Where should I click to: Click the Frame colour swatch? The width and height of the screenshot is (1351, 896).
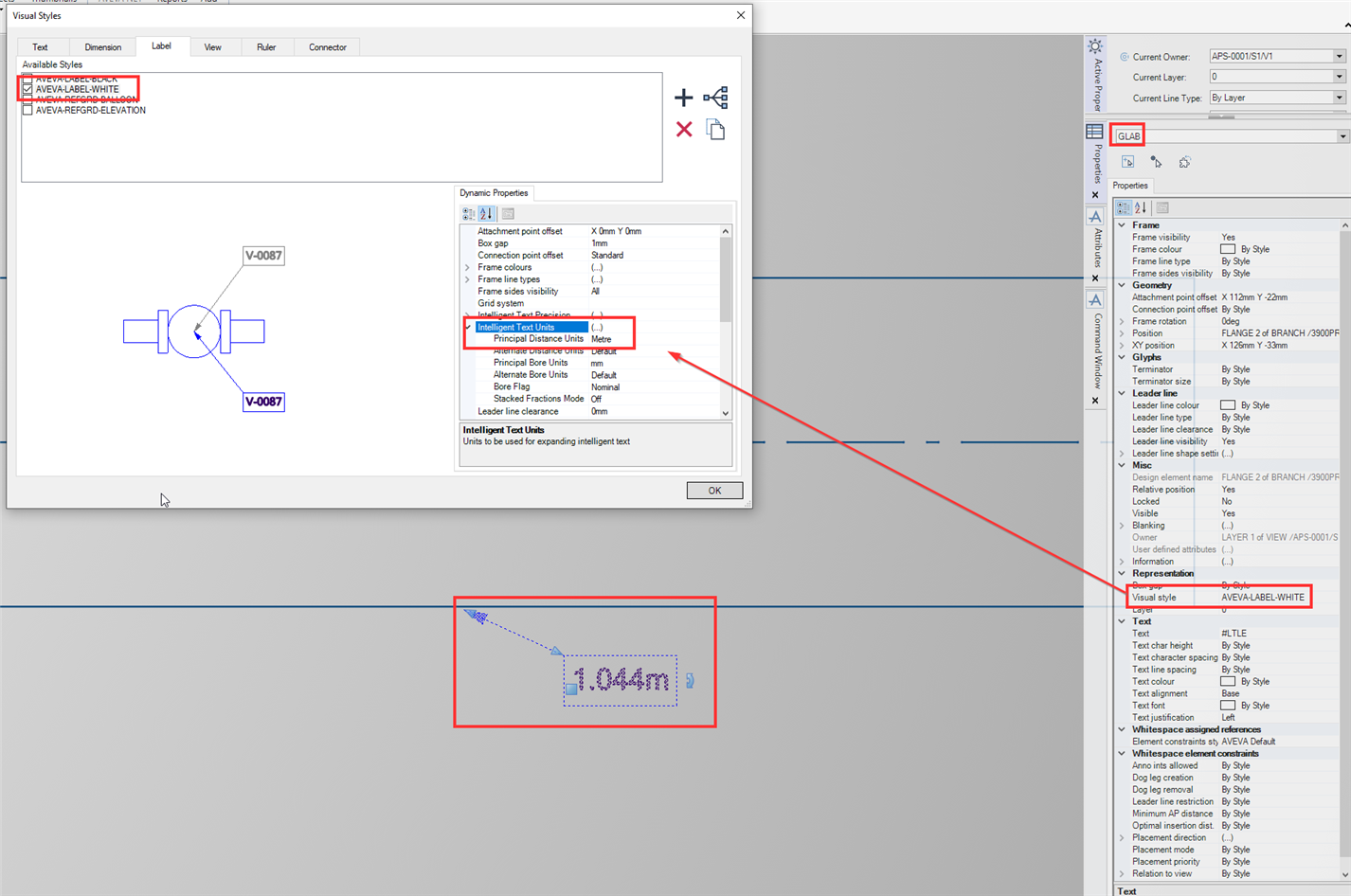pyautogui.click(x=1228, y=249)
